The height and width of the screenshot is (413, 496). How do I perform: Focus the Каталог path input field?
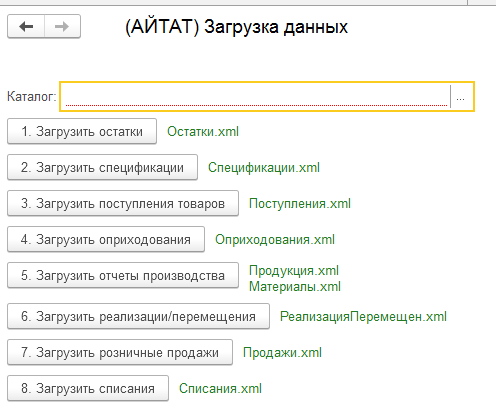pos(257,96)
